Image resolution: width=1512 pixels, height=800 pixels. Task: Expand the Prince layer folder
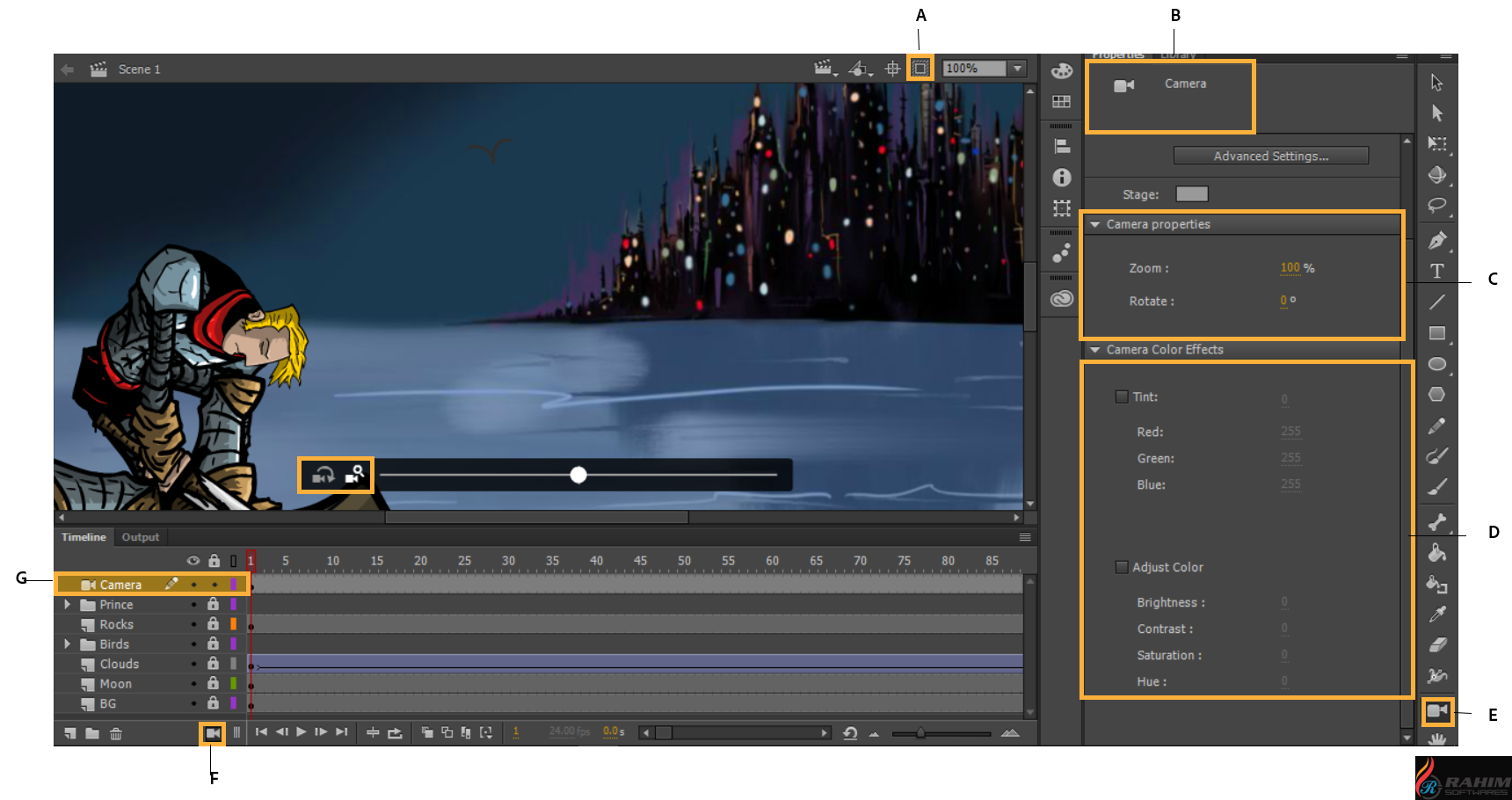[x=67, y=605]
